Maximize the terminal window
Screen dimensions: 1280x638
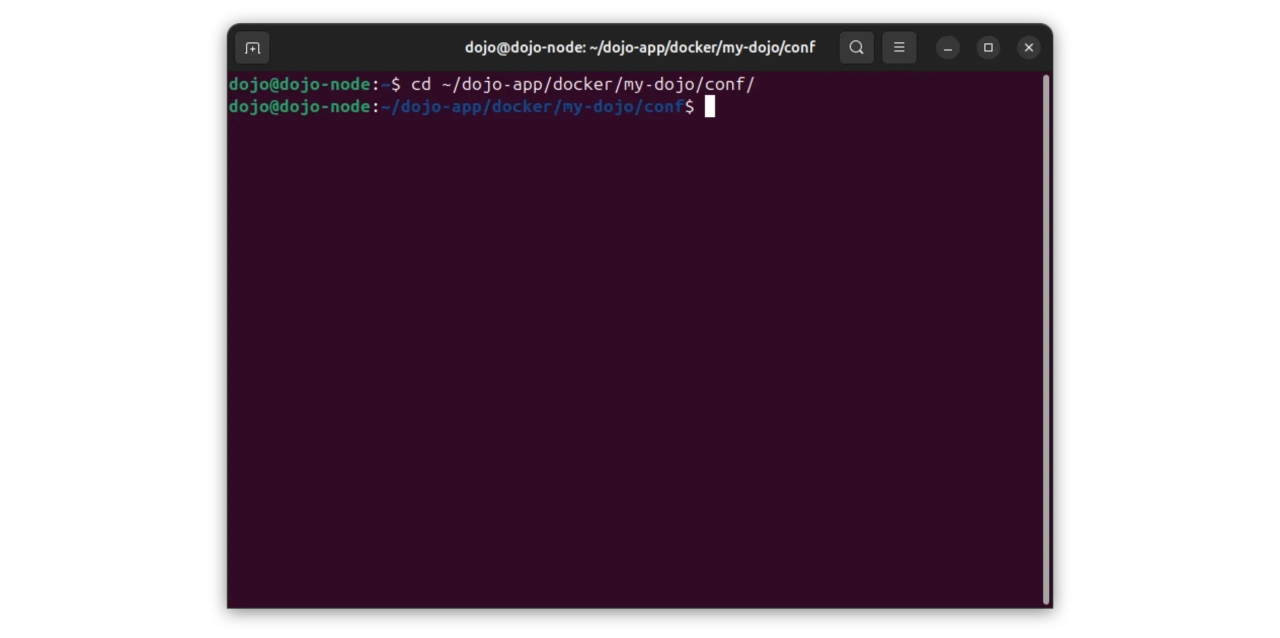click(988, 48)
